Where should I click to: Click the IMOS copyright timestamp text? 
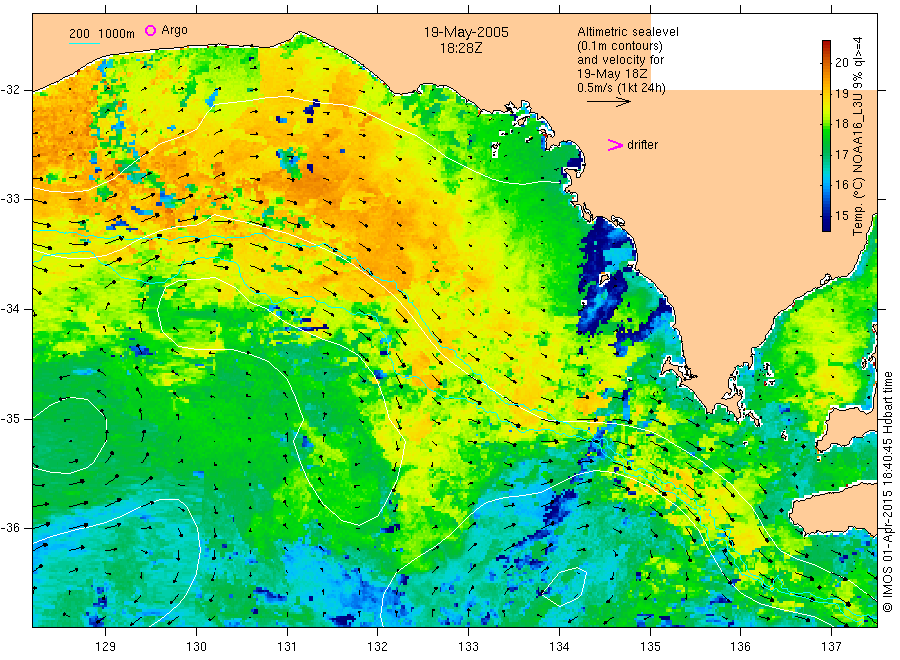888,491
